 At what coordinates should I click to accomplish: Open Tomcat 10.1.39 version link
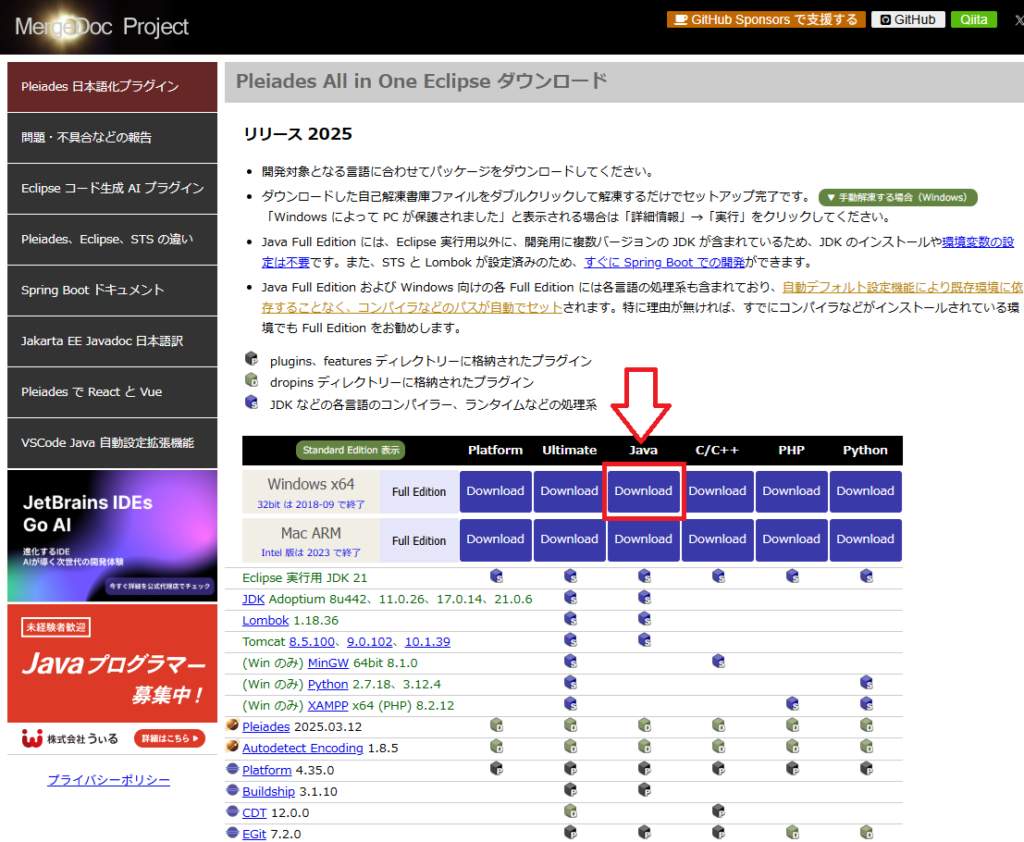pos(428,642)
